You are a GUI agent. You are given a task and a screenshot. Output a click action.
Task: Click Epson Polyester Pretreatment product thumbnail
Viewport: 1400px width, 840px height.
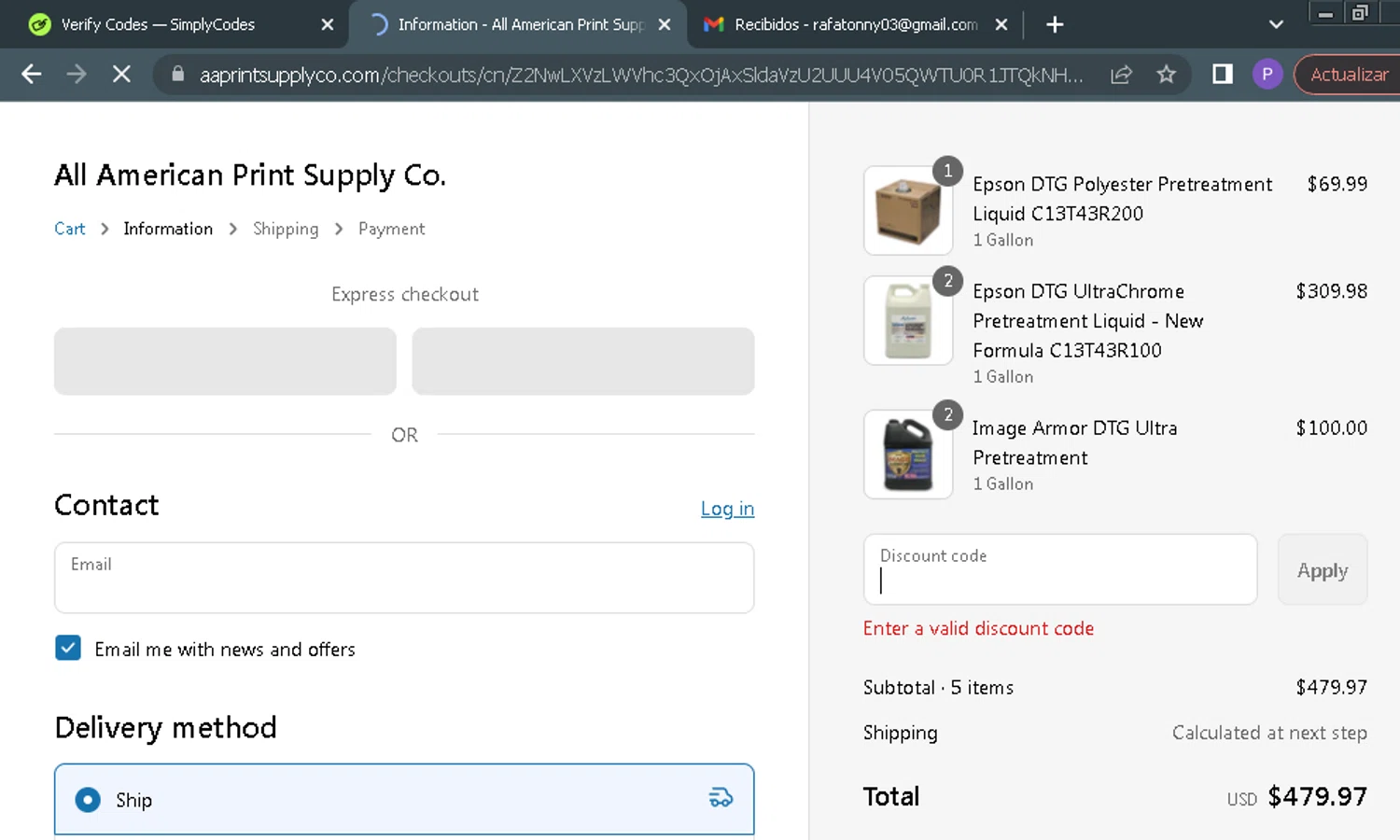click(908, 211)
